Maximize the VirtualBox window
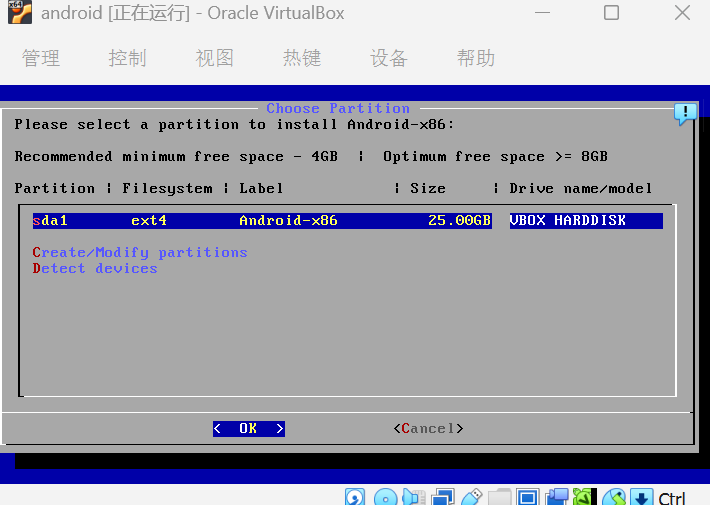710x505 pixels. coord(611,13)
